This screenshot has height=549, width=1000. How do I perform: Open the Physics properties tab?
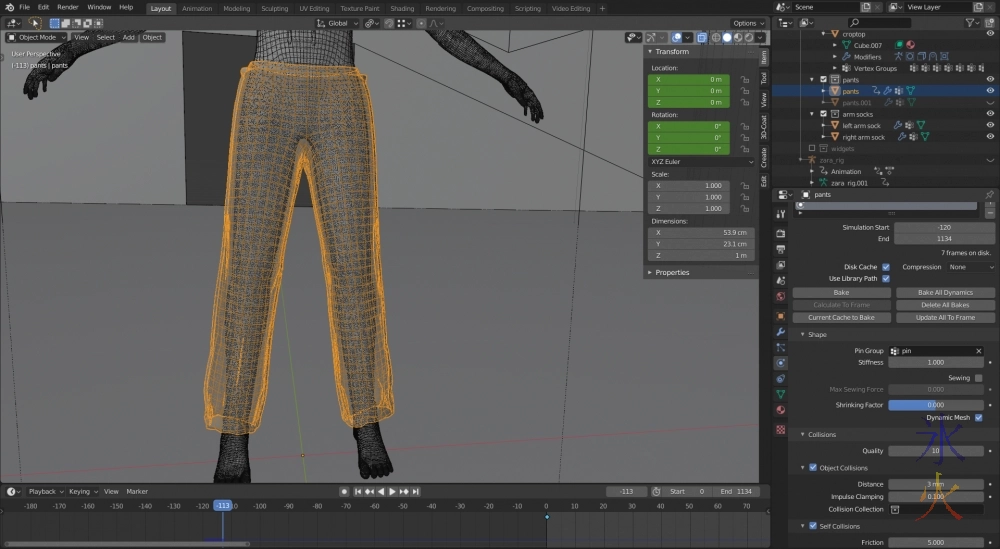tap(781, 363)
